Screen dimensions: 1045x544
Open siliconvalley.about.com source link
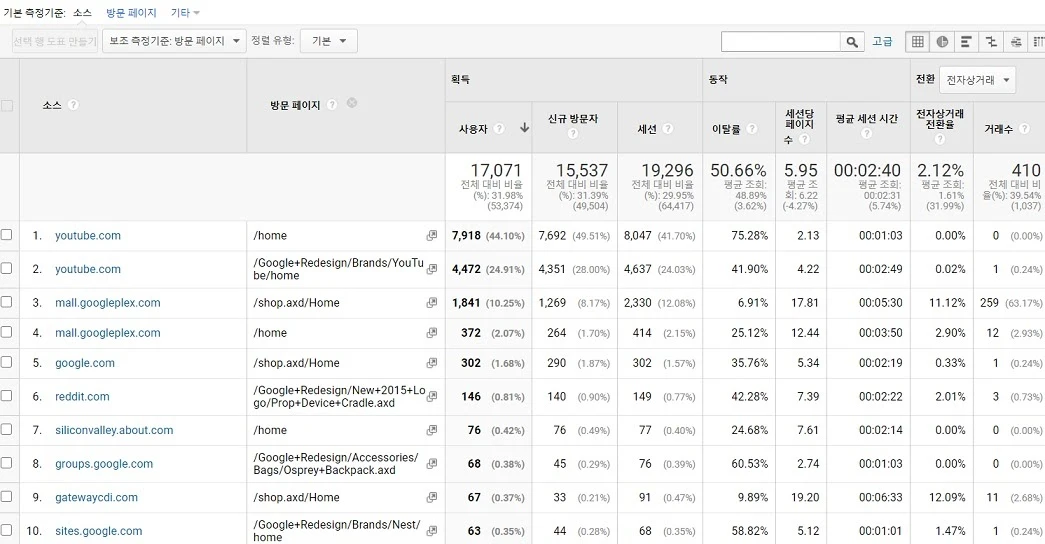tap(114, 431)
